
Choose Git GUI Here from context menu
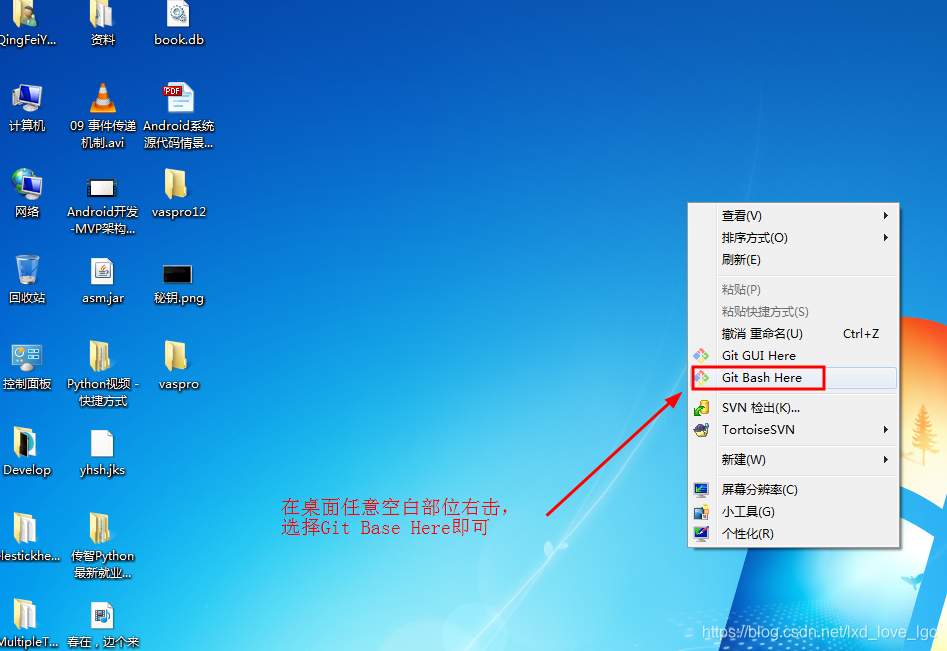(x=794, y=356)
